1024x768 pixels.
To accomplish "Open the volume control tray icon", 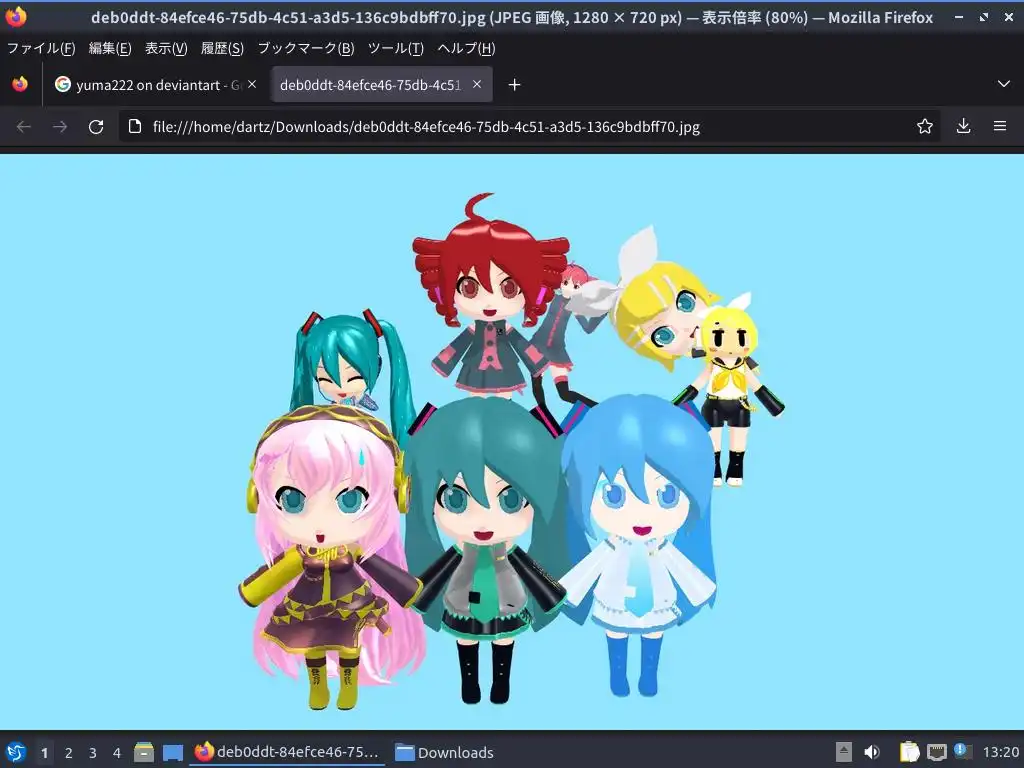I will pos(872,752).
